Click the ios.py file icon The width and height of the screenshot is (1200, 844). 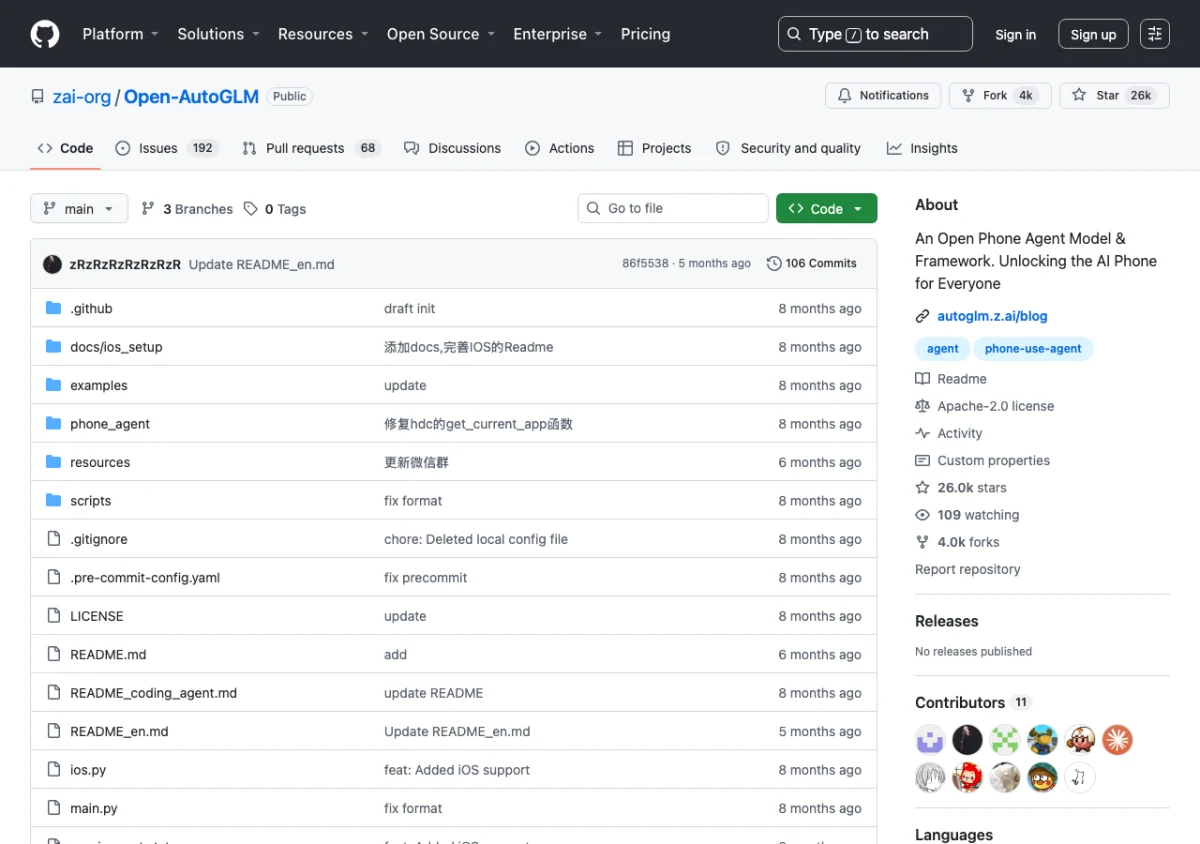pyautogui.click(x=54, y=770)
